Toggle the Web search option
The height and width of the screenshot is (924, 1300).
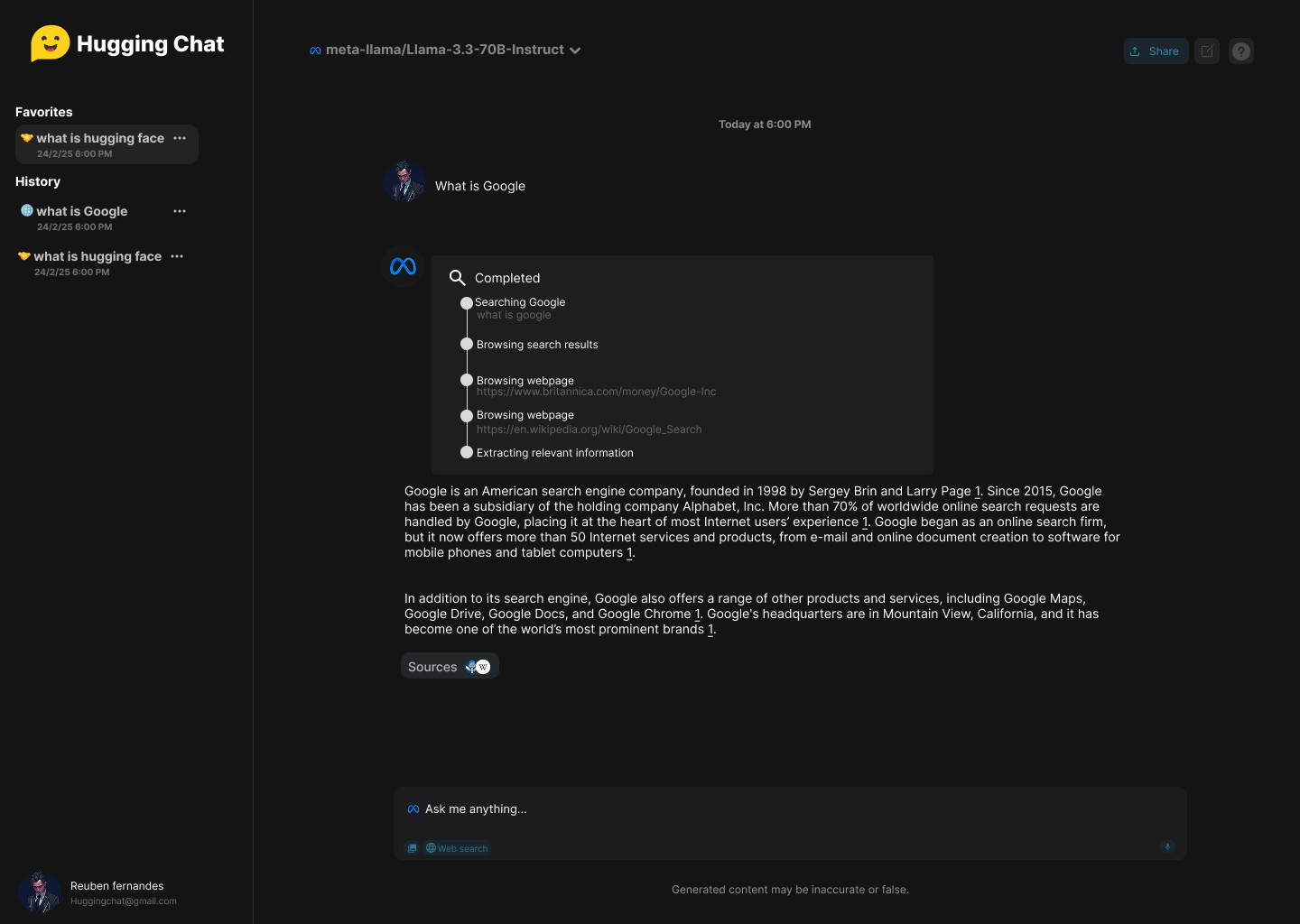[x=458, y=848]
